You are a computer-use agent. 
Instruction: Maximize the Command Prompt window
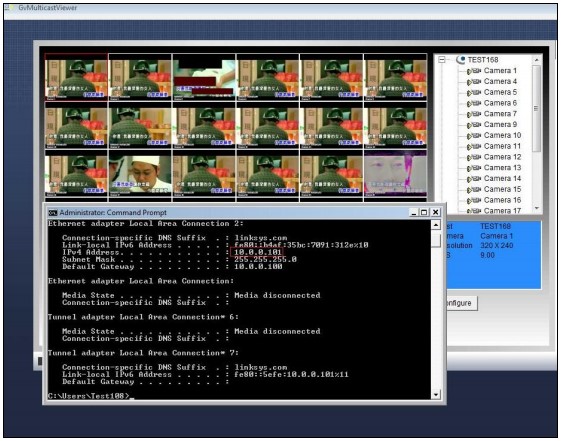click(424, 212)
